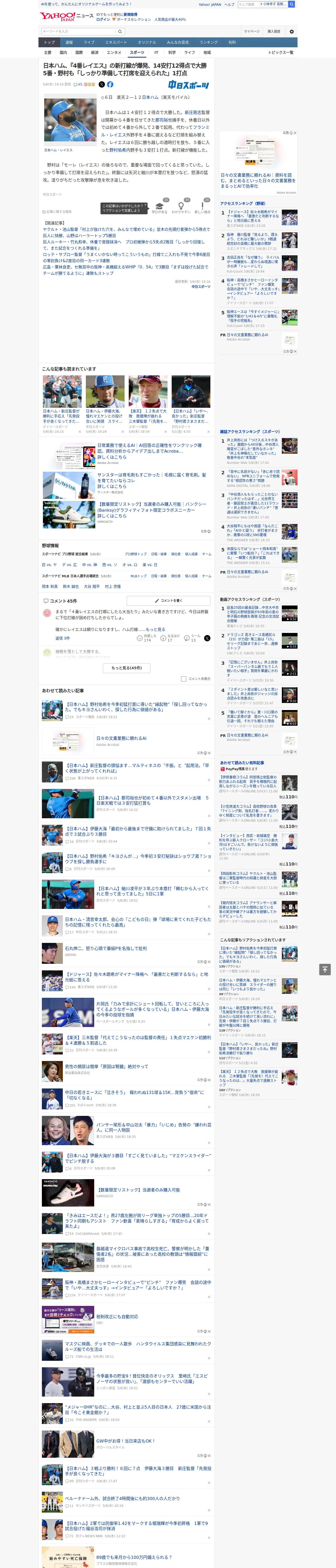
Task: Open 購入履歴
Action: point(274,32)
